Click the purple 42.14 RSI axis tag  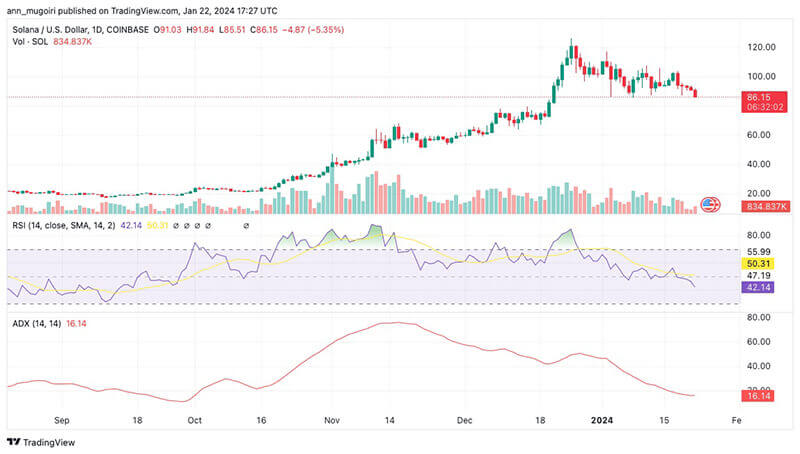(x=758, y=287)
